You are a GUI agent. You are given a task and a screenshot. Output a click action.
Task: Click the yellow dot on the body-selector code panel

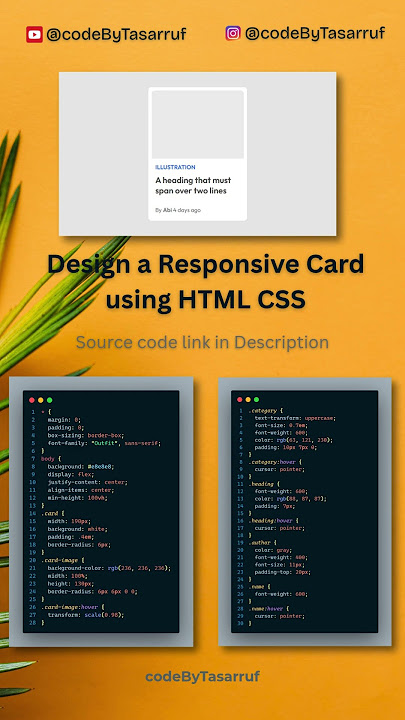coord(41,400)
